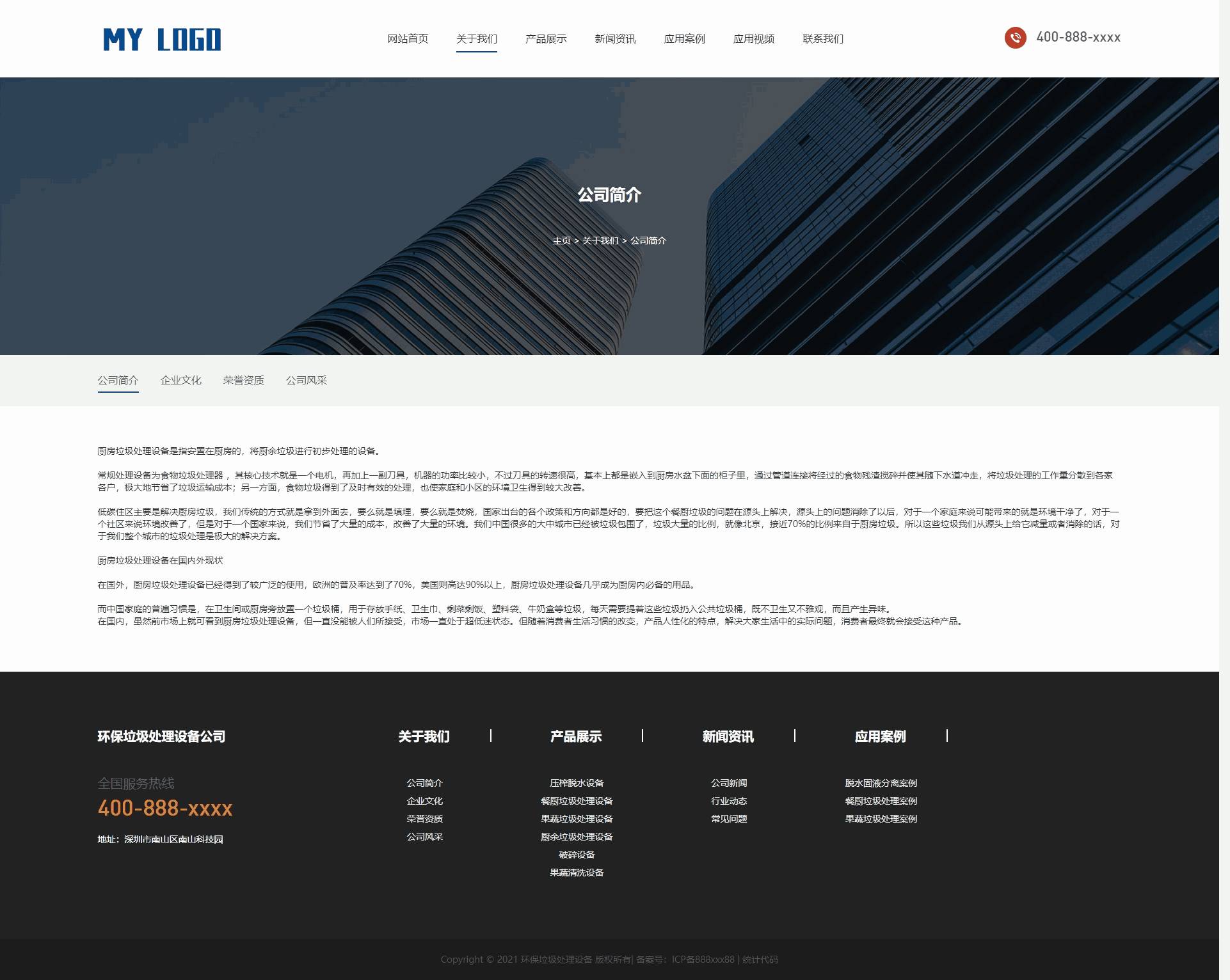This screenshot has width=1230, height=980.
Task: Open the 产品展示 navigation menu
Action: (546, 39)
